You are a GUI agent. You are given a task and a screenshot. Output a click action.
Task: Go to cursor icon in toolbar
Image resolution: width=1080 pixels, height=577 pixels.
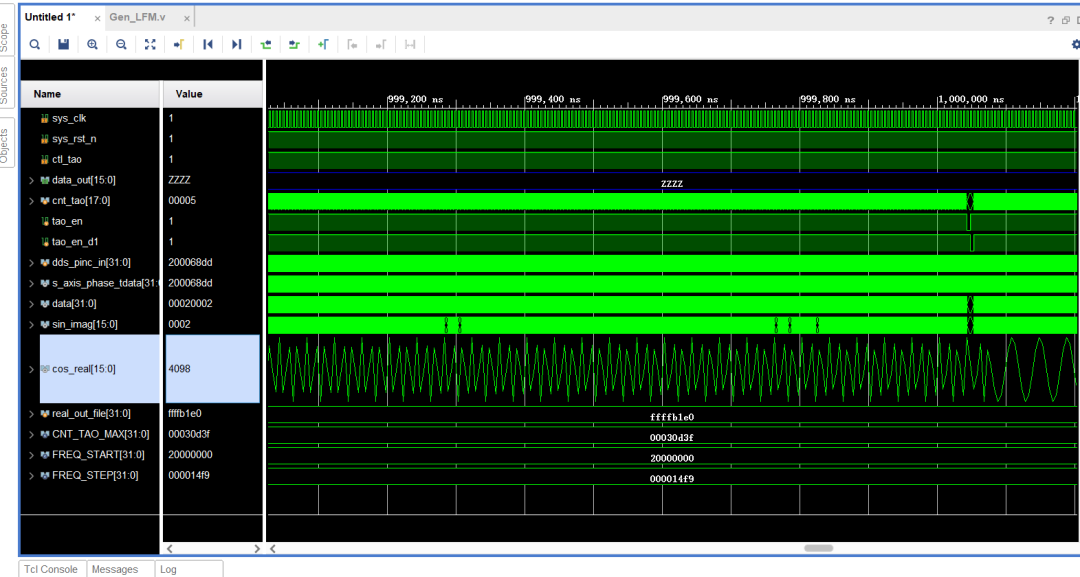(179, 45)
